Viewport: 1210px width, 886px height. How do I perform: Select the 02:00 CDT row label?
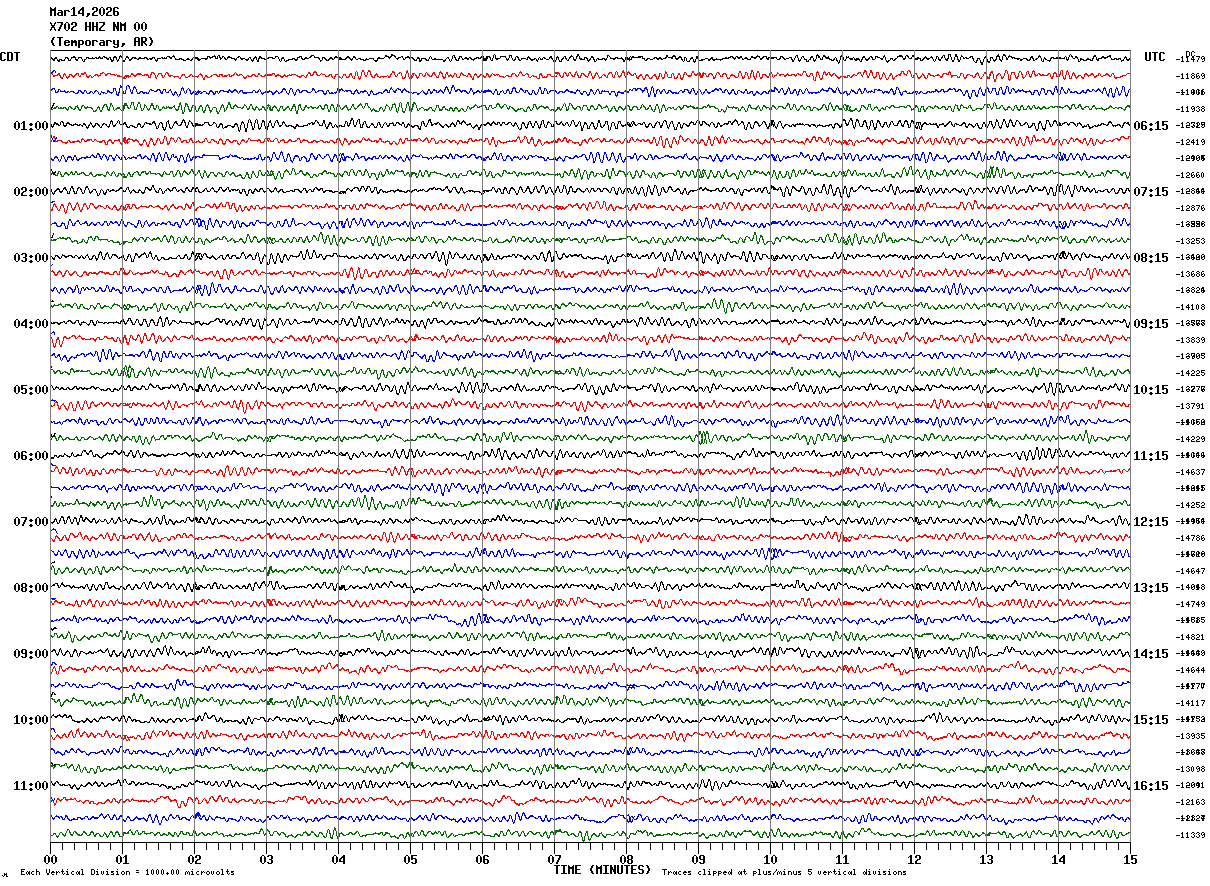click(31, 192)
